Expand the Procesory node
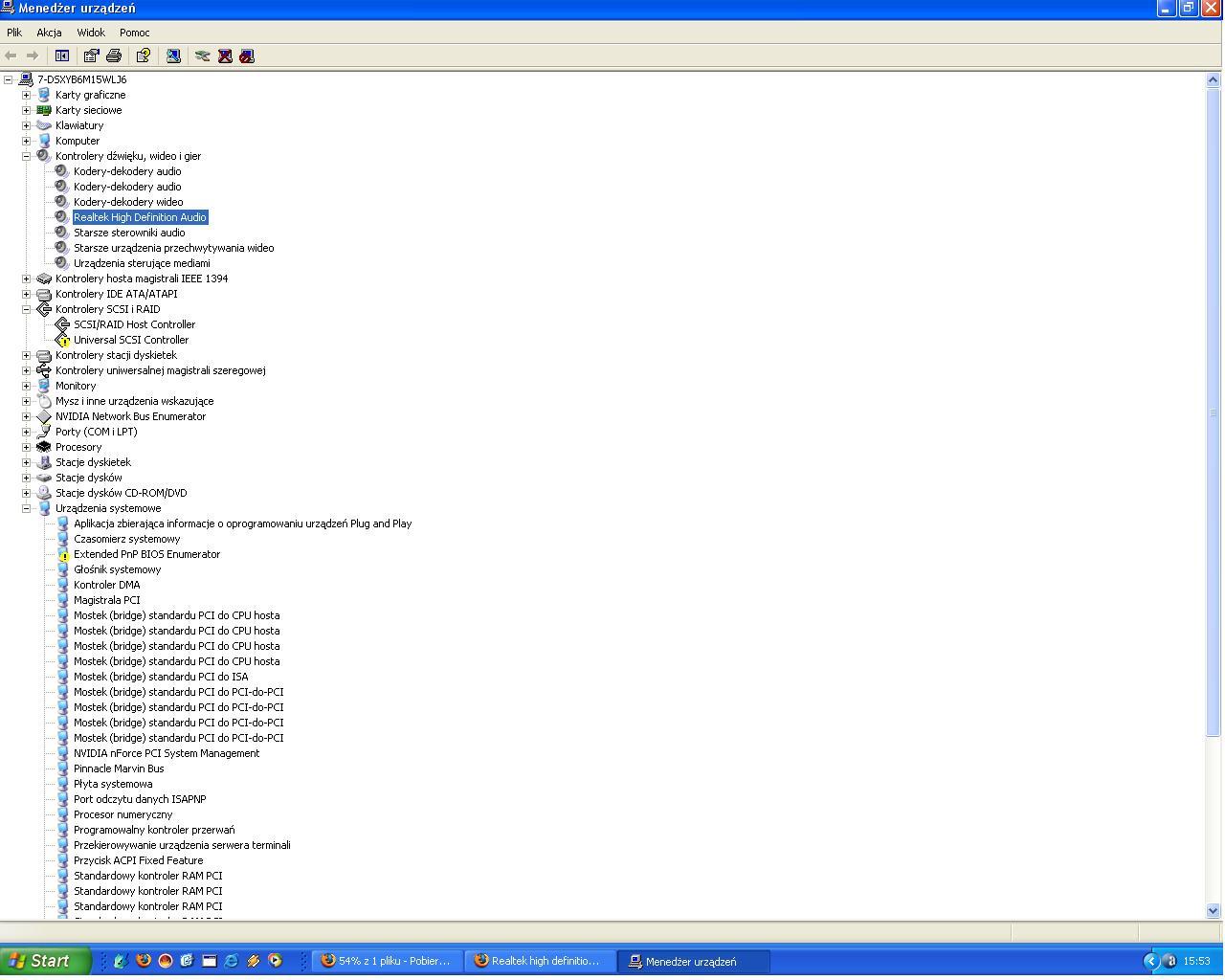Screen dimensions: 1225x980 coord(27,447)
